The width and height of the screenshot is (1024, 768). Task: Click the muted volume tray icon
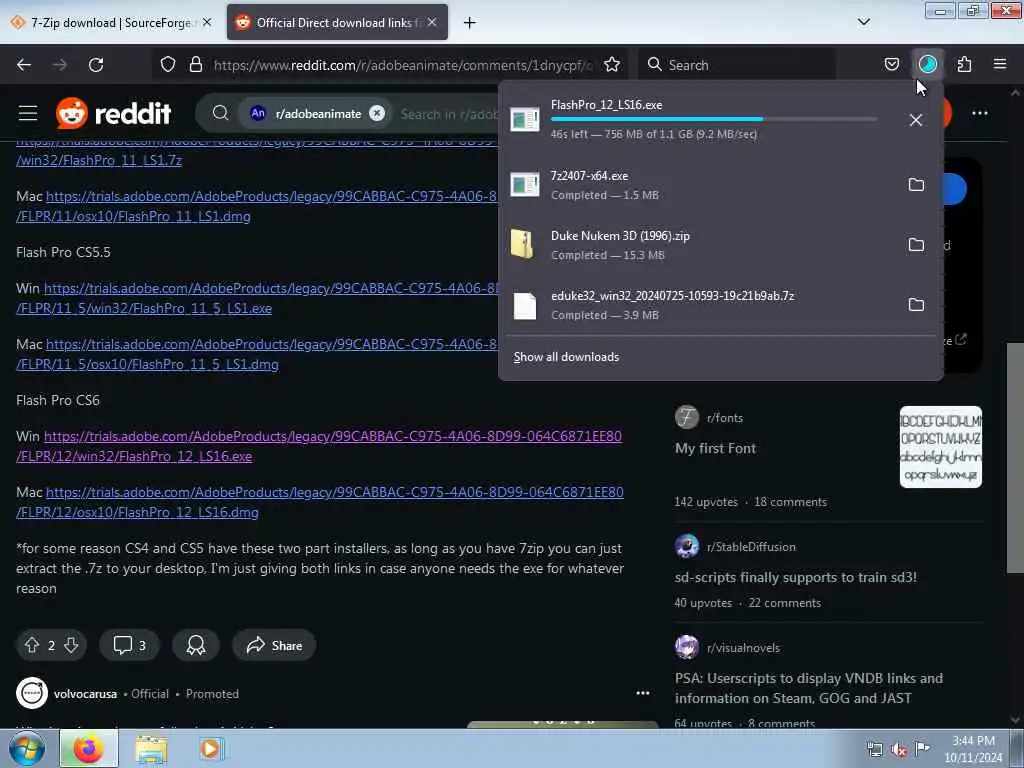pyautogui.click(x=899, y=750)
